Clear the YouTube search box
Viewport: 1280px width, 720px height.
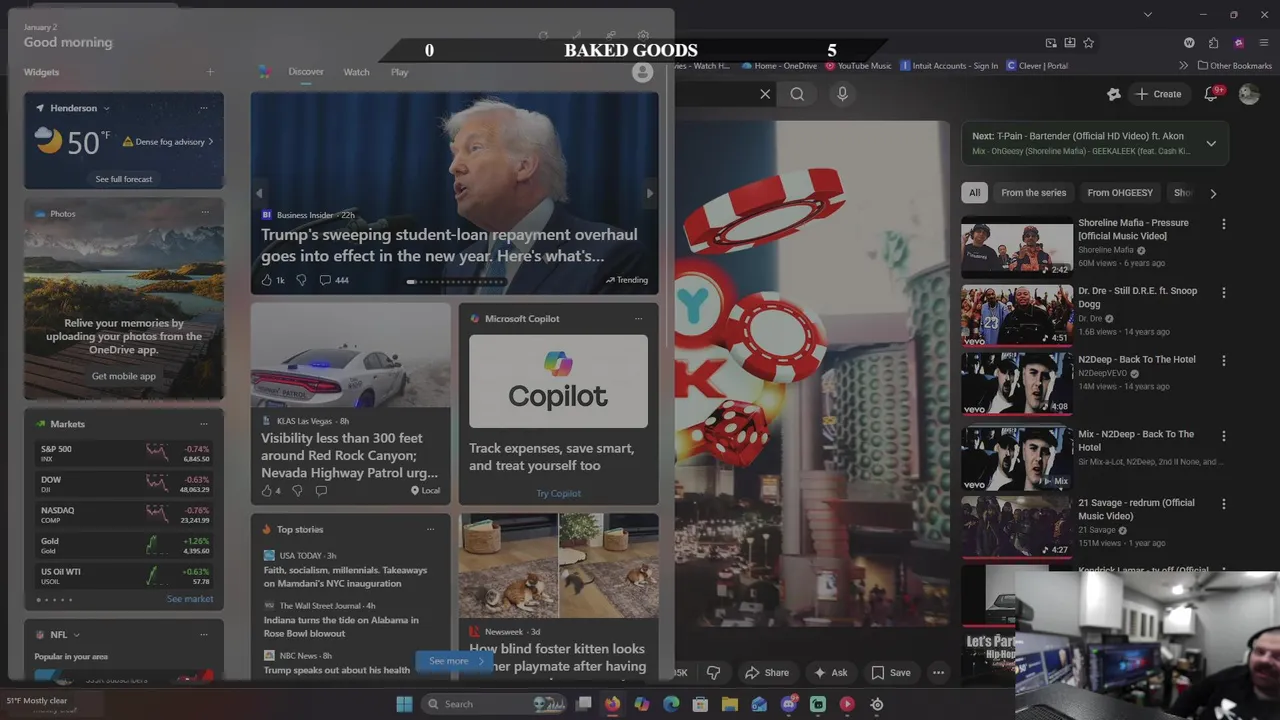pyautogui.click(x=765, y=94)
